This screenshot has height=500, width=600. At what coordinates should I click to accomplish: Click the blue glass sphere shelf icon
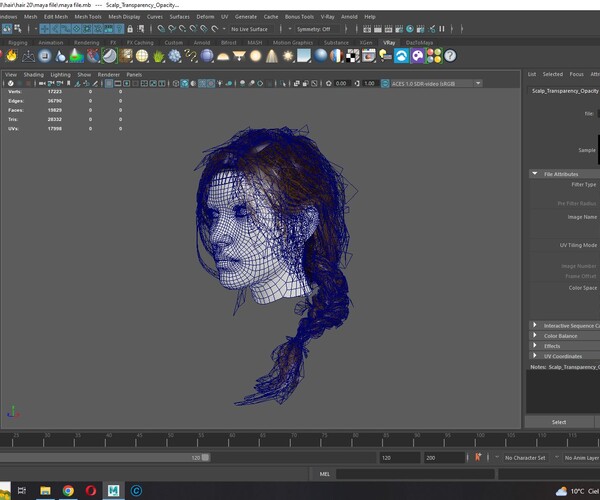point(207,56)
